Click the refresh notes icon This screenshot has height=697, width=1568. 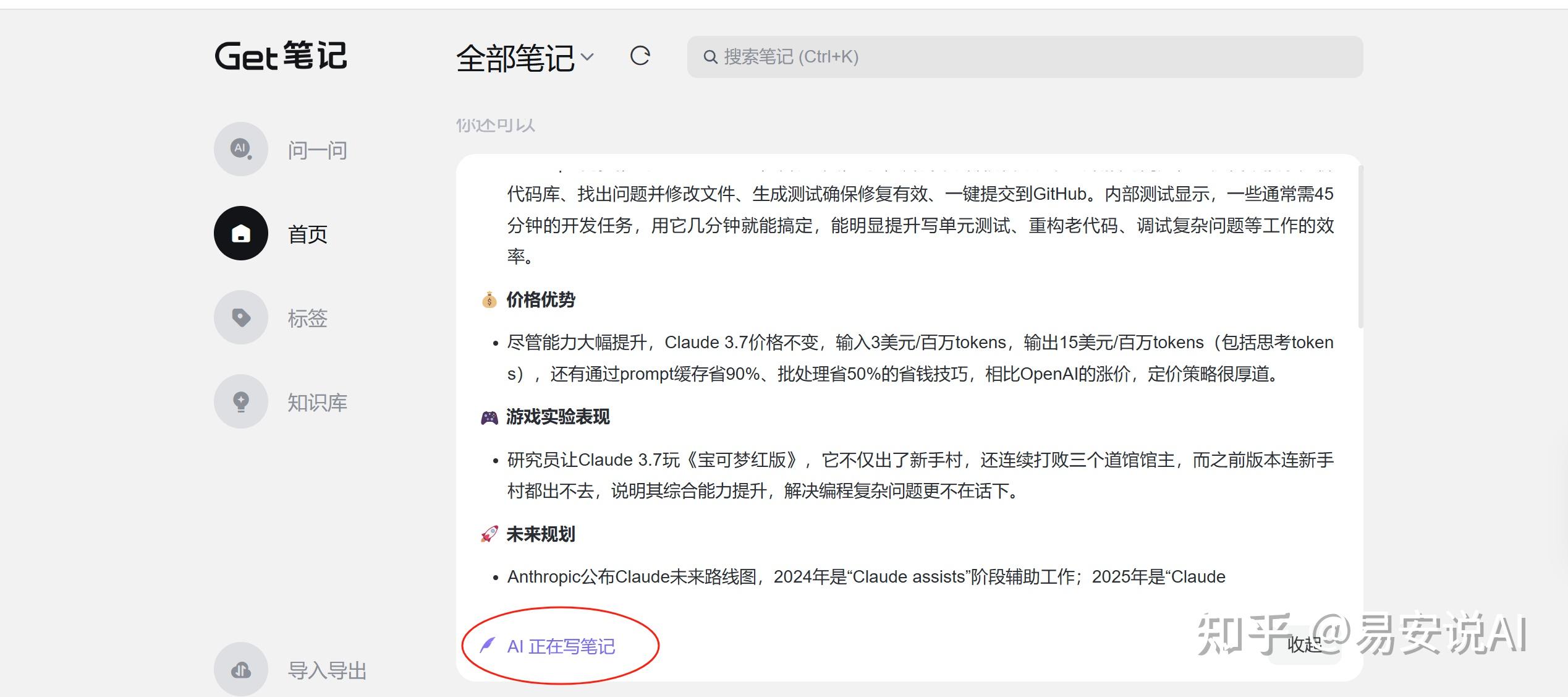[x=640, y=56]
